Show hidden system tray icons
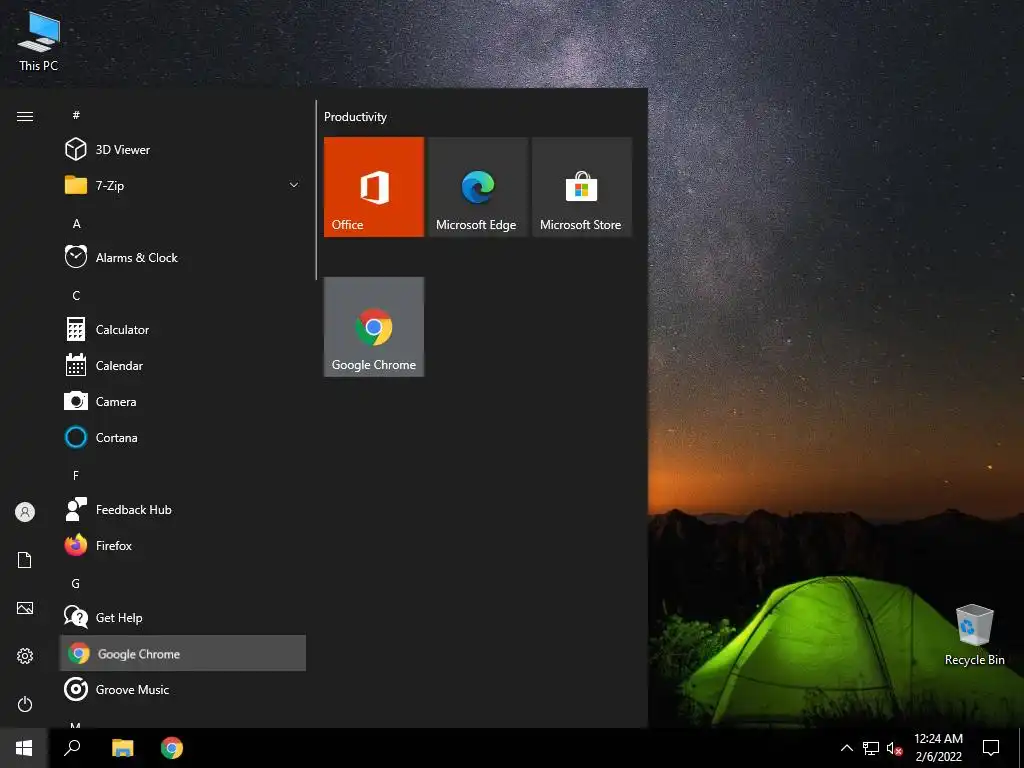Image resolution: width=1024 pixels, height=768 pixels. coord(846,748)
